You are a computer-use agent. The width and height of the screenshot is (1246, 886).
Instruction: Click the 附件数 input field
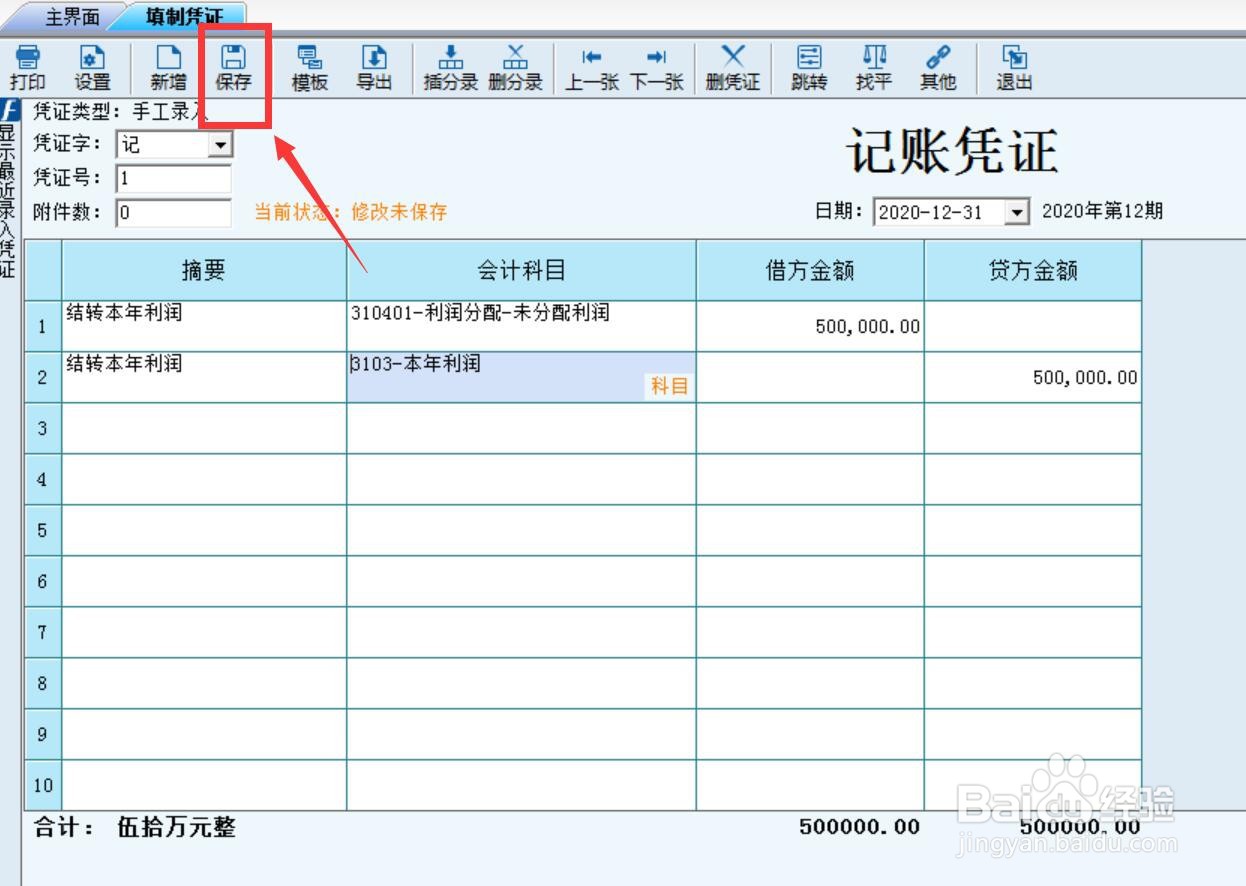click(x=174, y=212)
